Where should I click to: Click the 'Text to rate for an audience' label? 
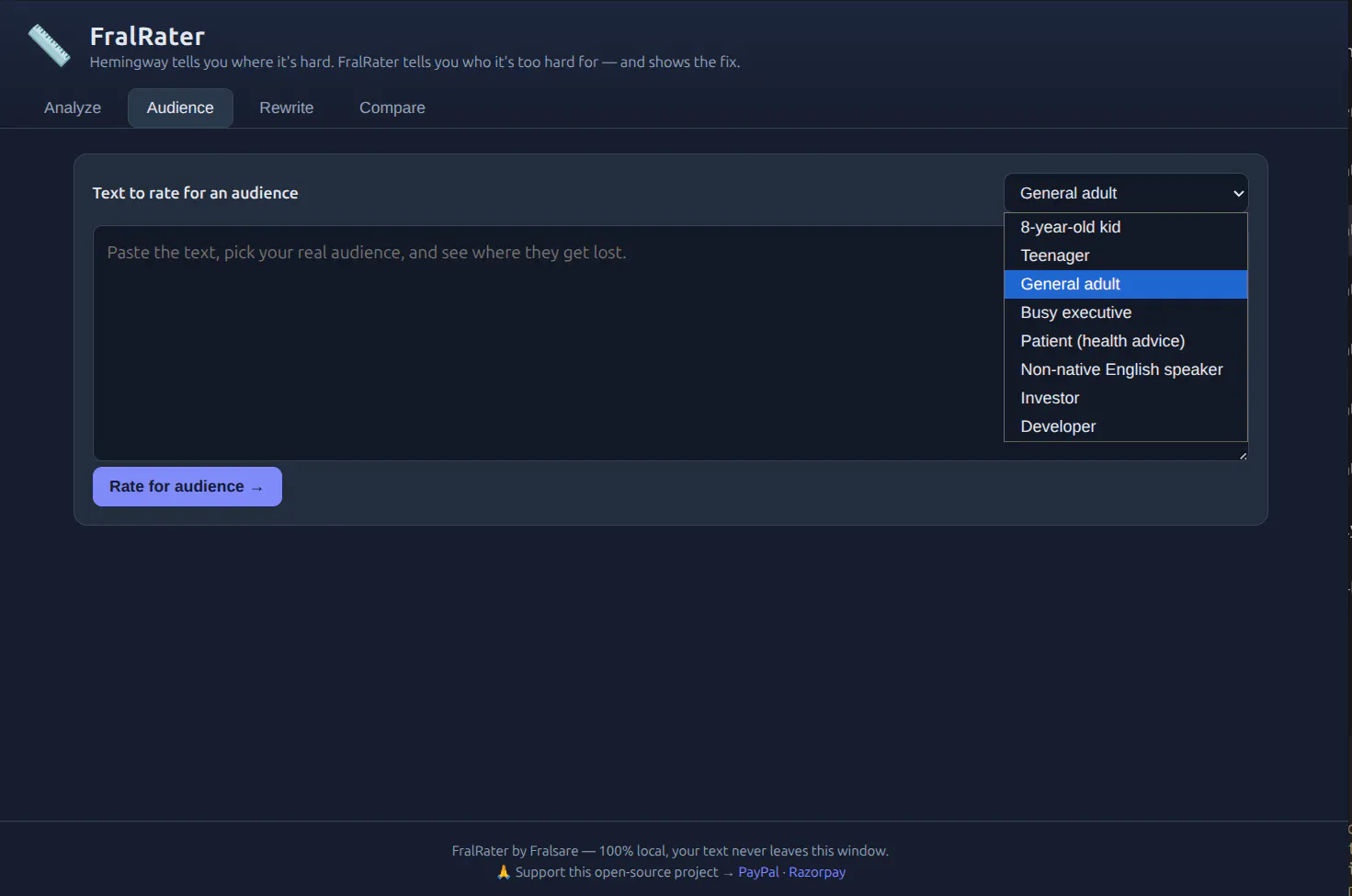click(x=195, y=193)
